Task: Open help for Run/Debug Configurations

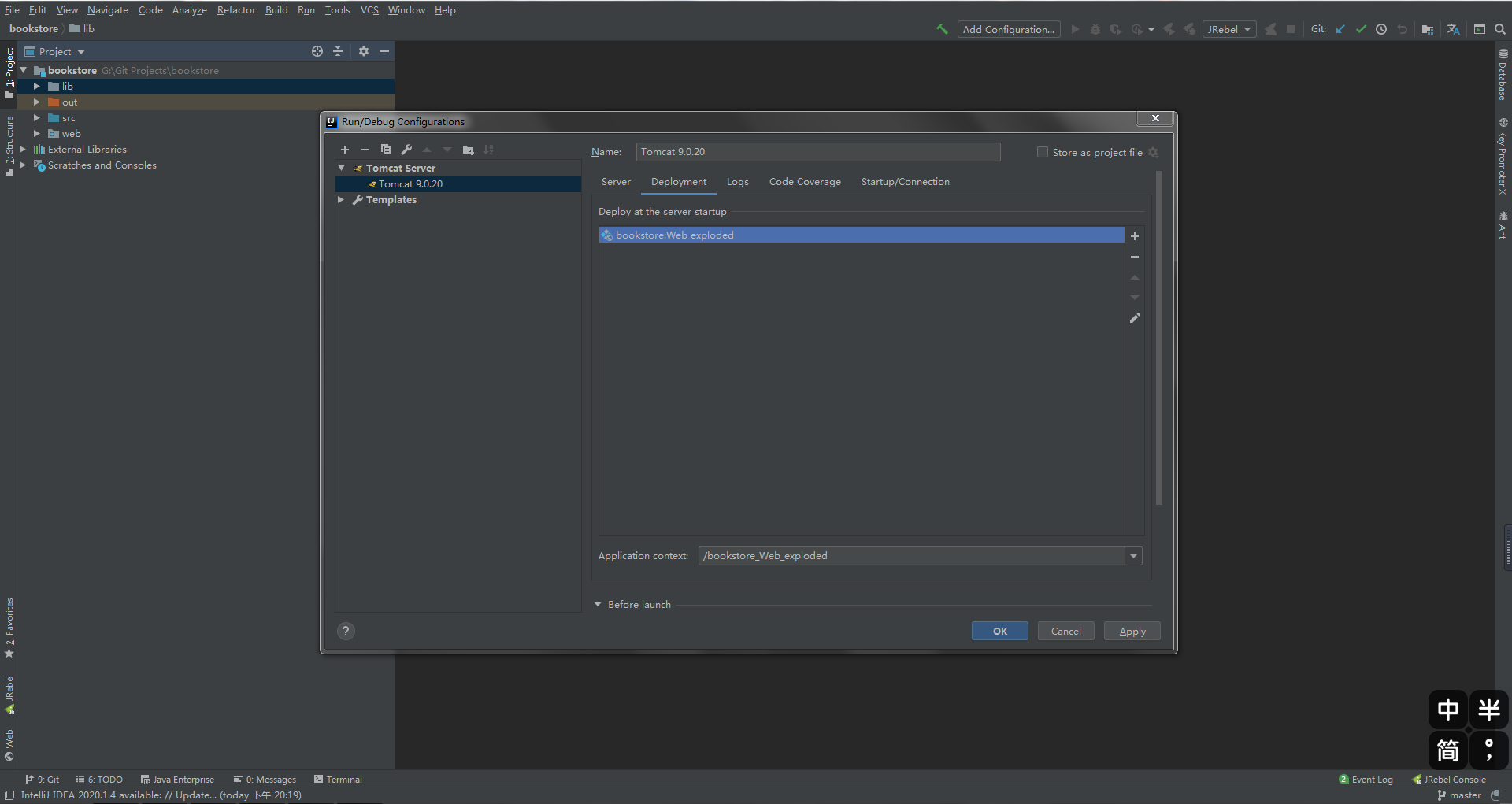Action: tap(346, 631)
